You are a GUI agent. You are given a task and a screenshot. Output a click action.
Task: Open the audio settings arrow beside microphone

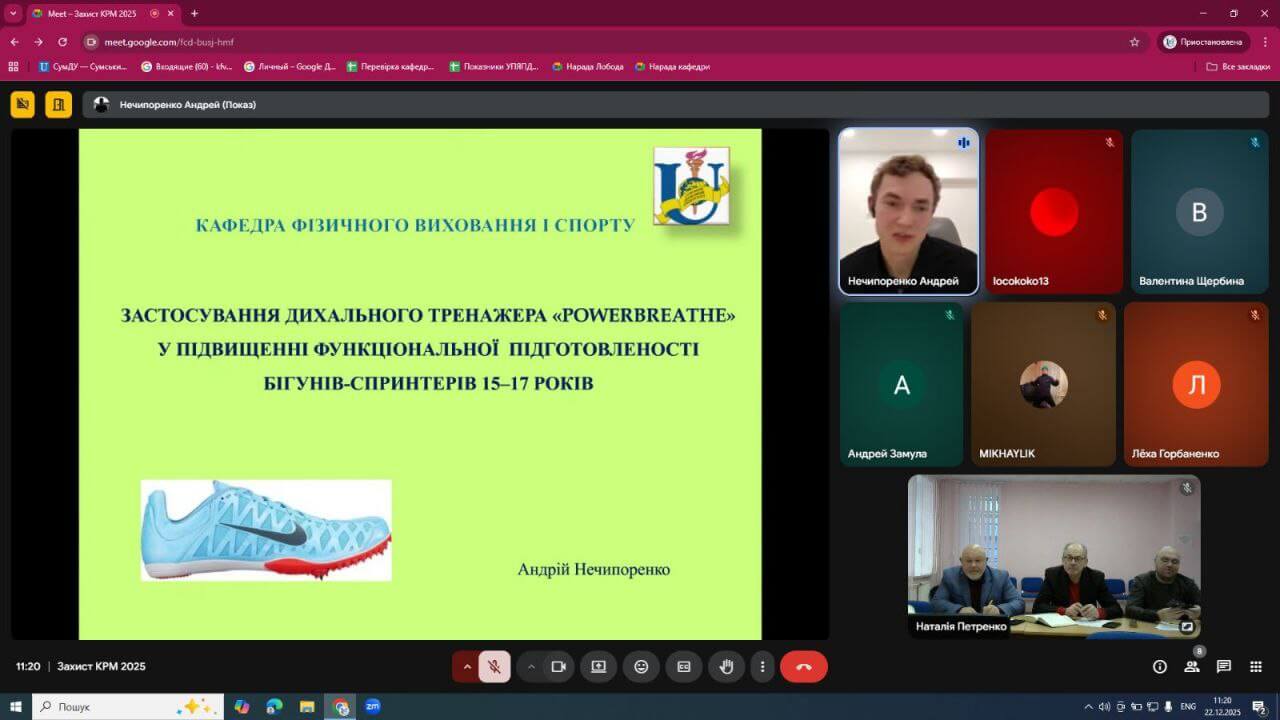(x=466, y=667)
